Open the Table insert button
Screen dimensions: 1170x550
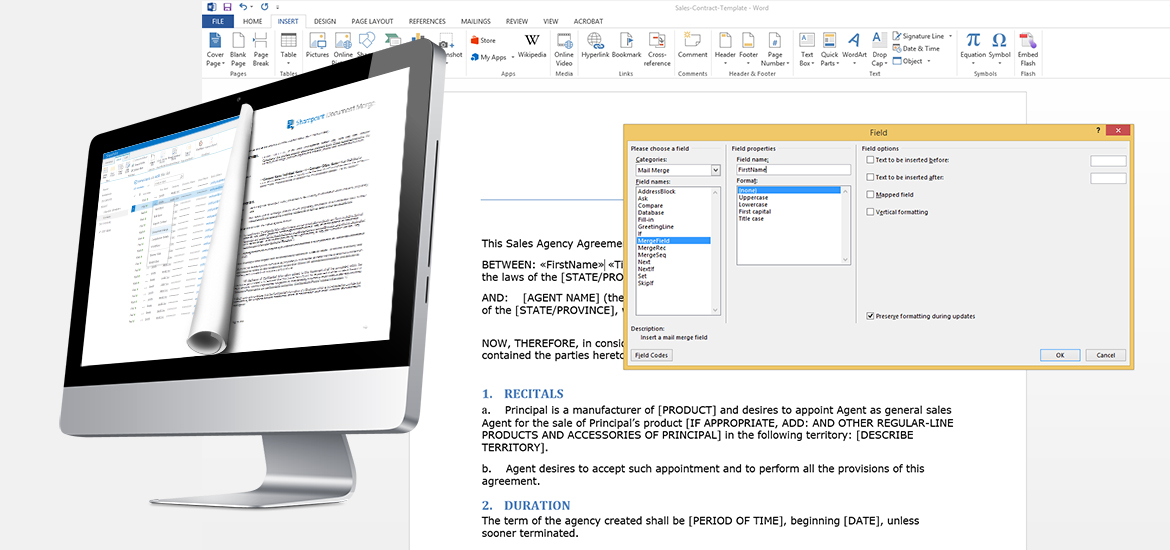click(x=288, y=49)
